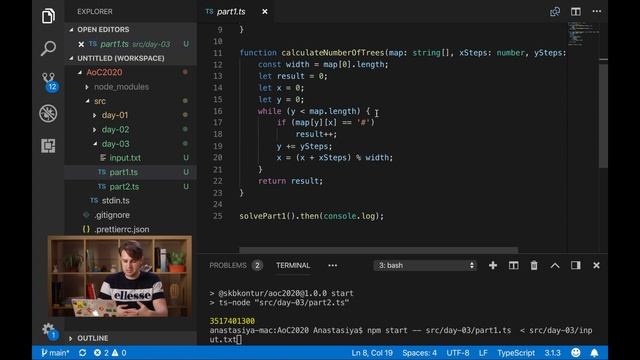Open stdin.ts in the file tree
Screen dimensions: 640x360
[116, 201]
